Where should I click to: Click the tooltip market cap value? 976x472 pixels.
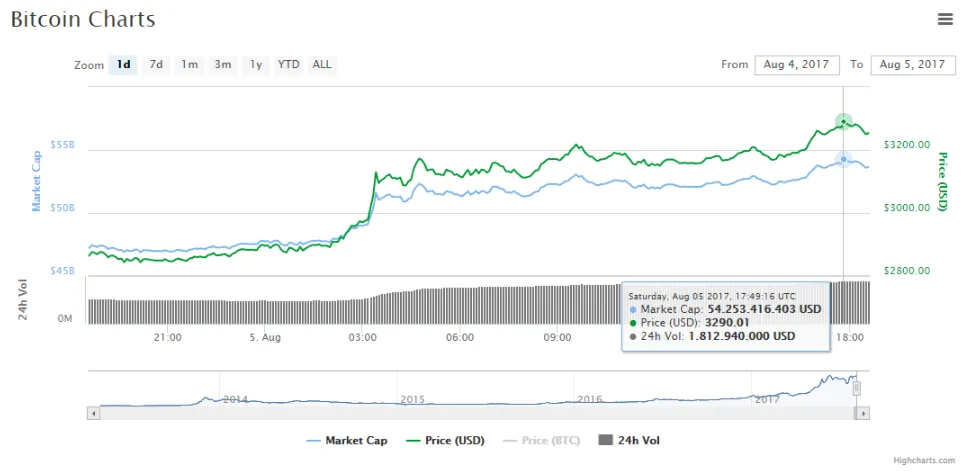tap(764, 309)
